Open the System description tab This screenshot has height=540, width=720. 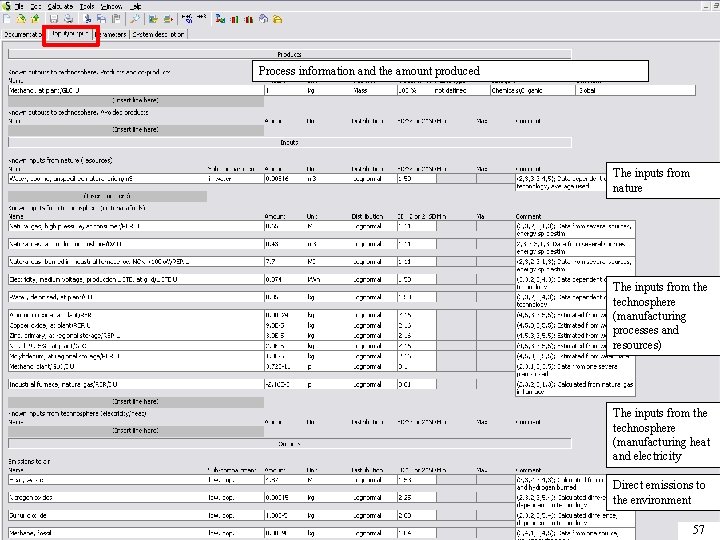pos(158,34)
